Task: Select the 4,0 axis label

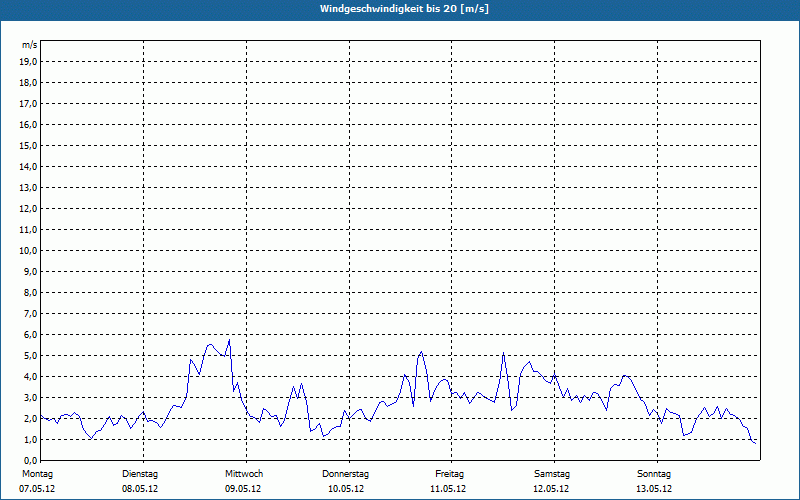Action: 31,377
